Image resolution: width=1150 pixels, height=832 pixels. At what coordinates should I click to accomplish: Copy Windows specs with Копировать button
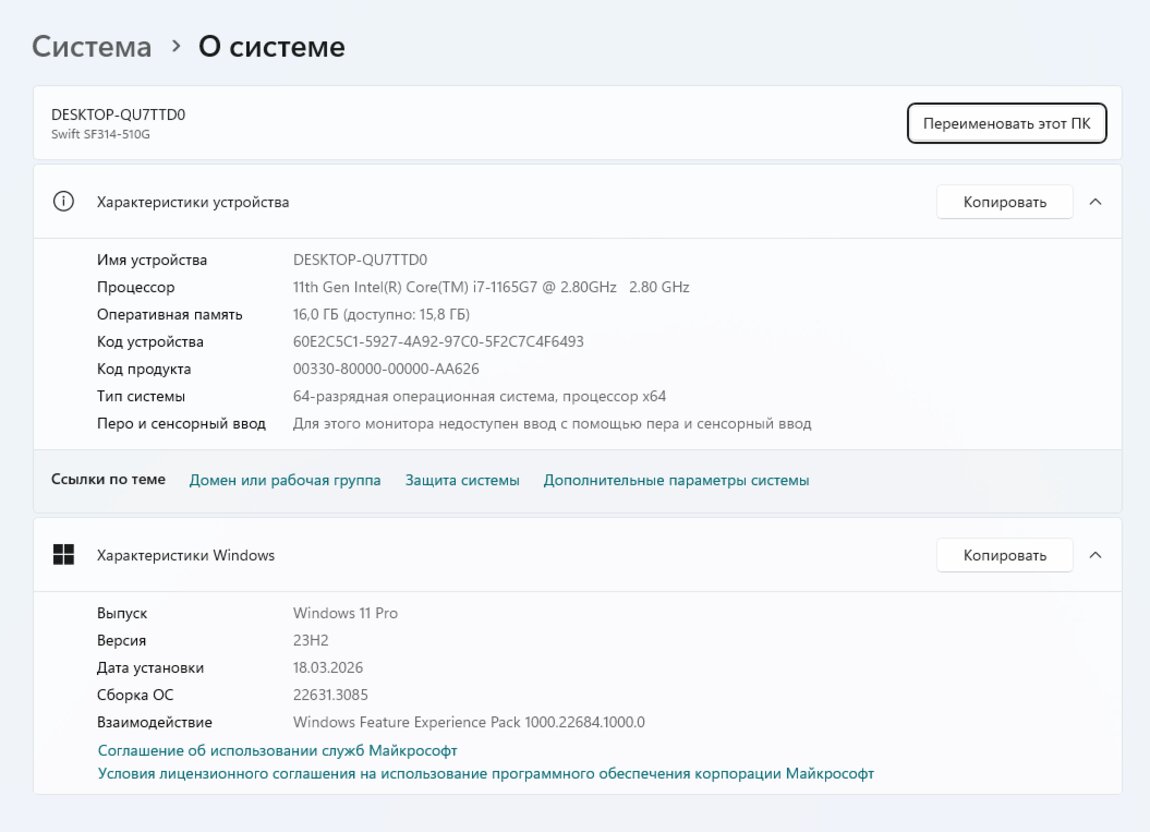pos(1004,555)
